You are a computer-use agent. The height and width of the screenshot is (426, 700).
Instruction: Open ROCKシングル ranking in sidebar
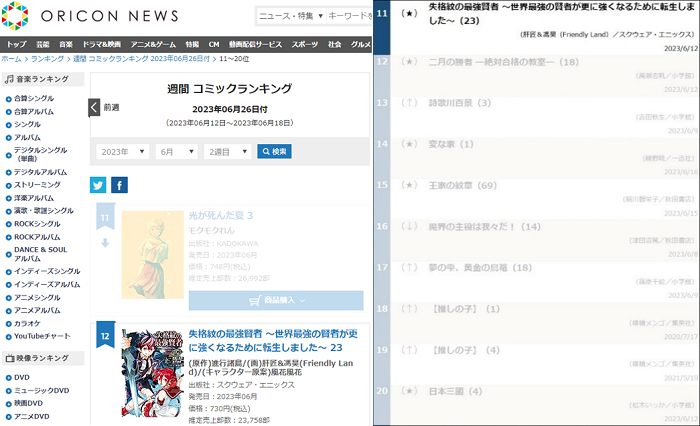(37, 224)
